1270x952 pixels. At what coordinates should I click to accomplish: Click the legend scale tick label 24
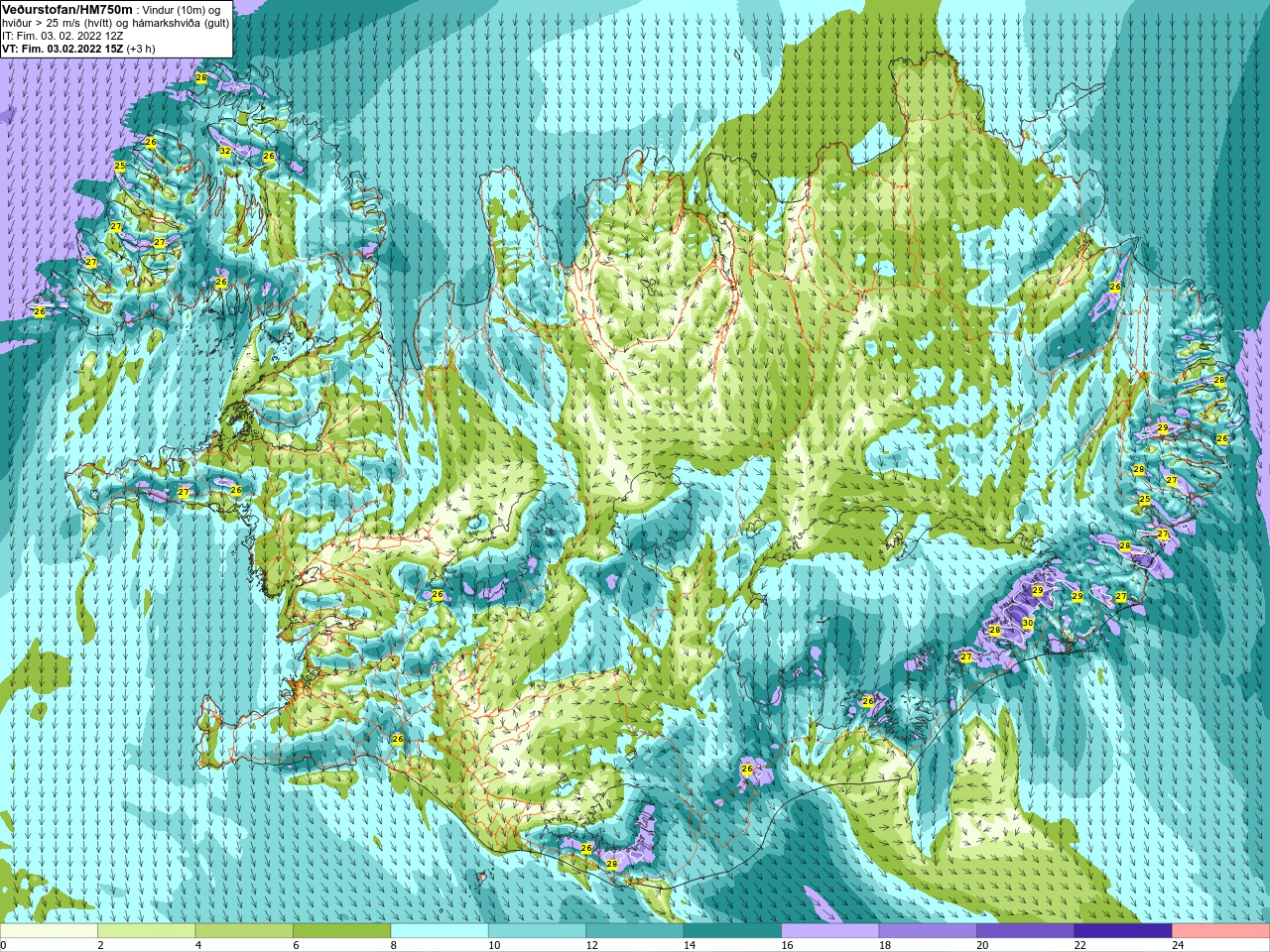(1178, 945)
